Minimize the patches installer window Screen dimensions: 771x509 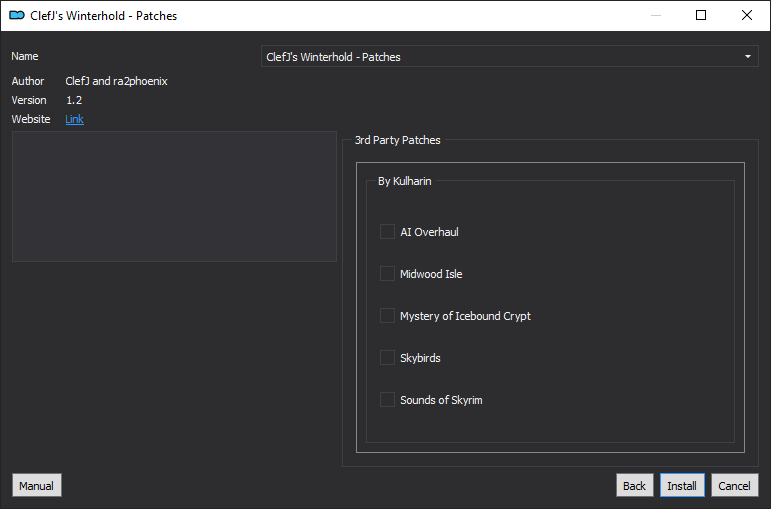(x=655, y=15)
